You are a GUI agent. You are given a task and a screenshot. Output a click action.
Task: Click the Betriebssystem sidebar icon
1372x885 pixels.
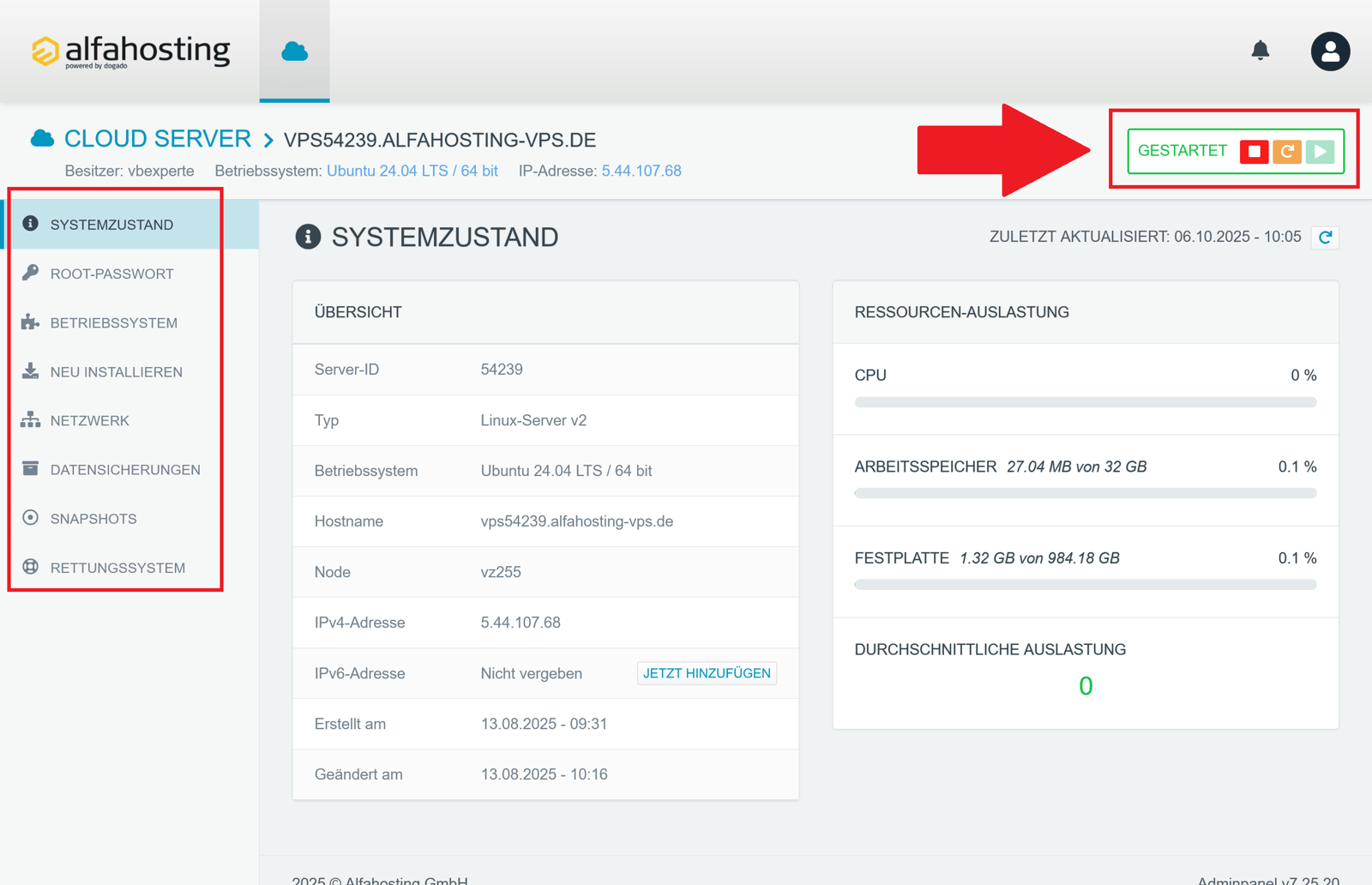pos(29,322)
